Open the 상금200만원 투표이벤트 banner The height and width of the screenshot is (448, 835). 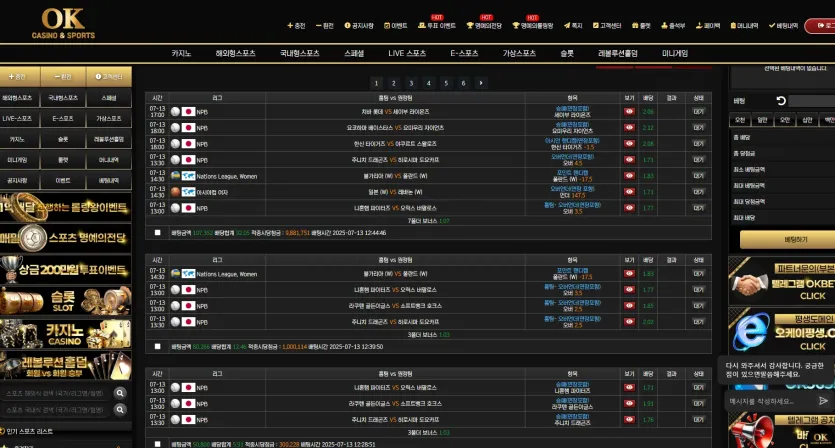point(66,270)
